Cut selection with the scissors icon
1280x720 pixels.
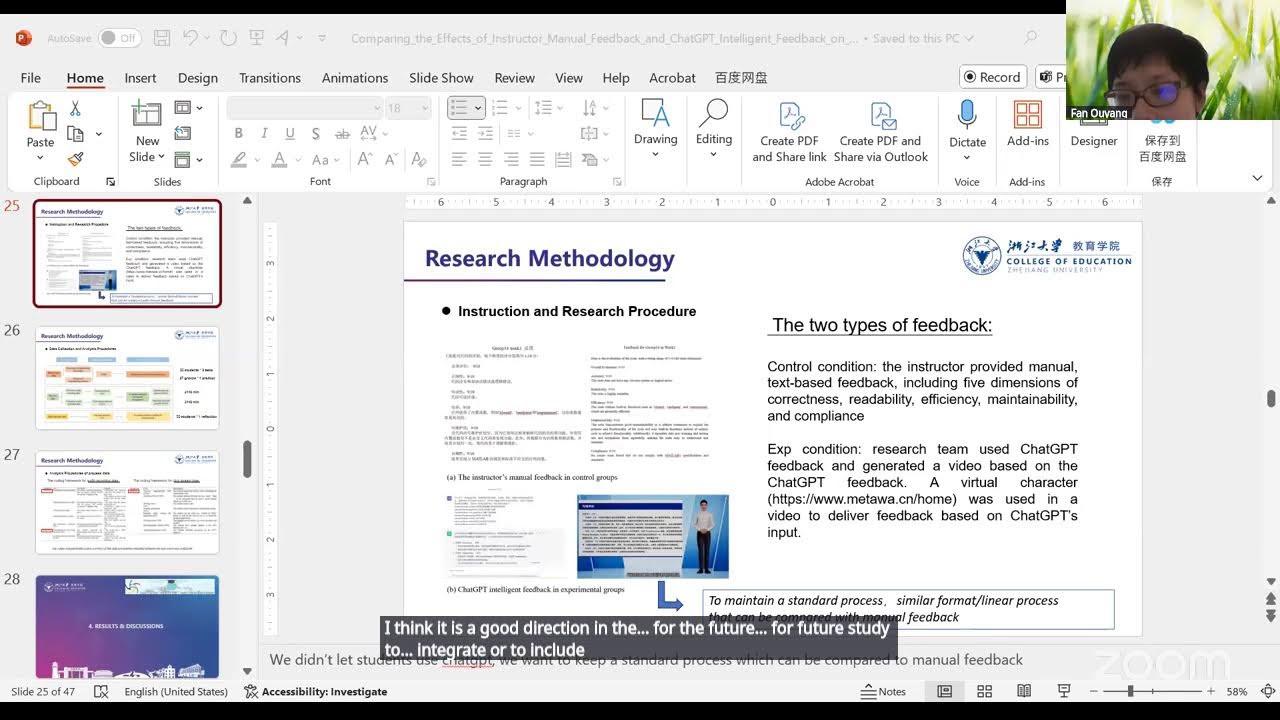point(75,108)
